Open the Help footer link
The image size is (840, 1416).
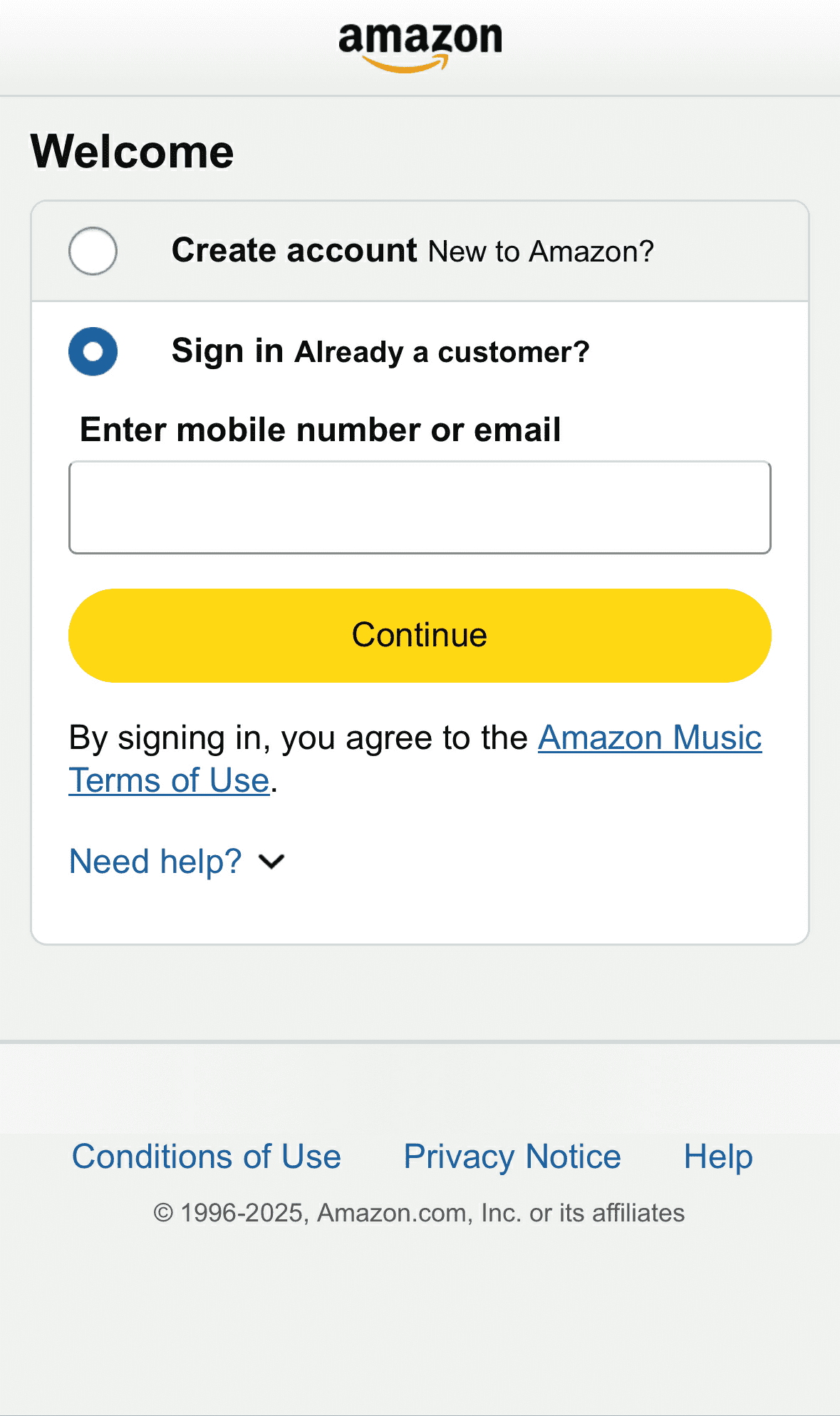pos(717,1157)
